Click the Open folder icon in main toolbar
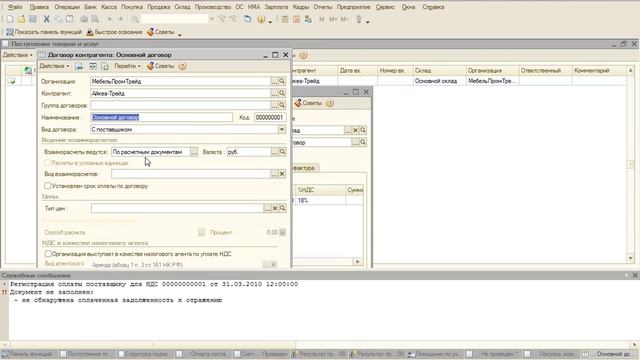 [x=21, y=19]
